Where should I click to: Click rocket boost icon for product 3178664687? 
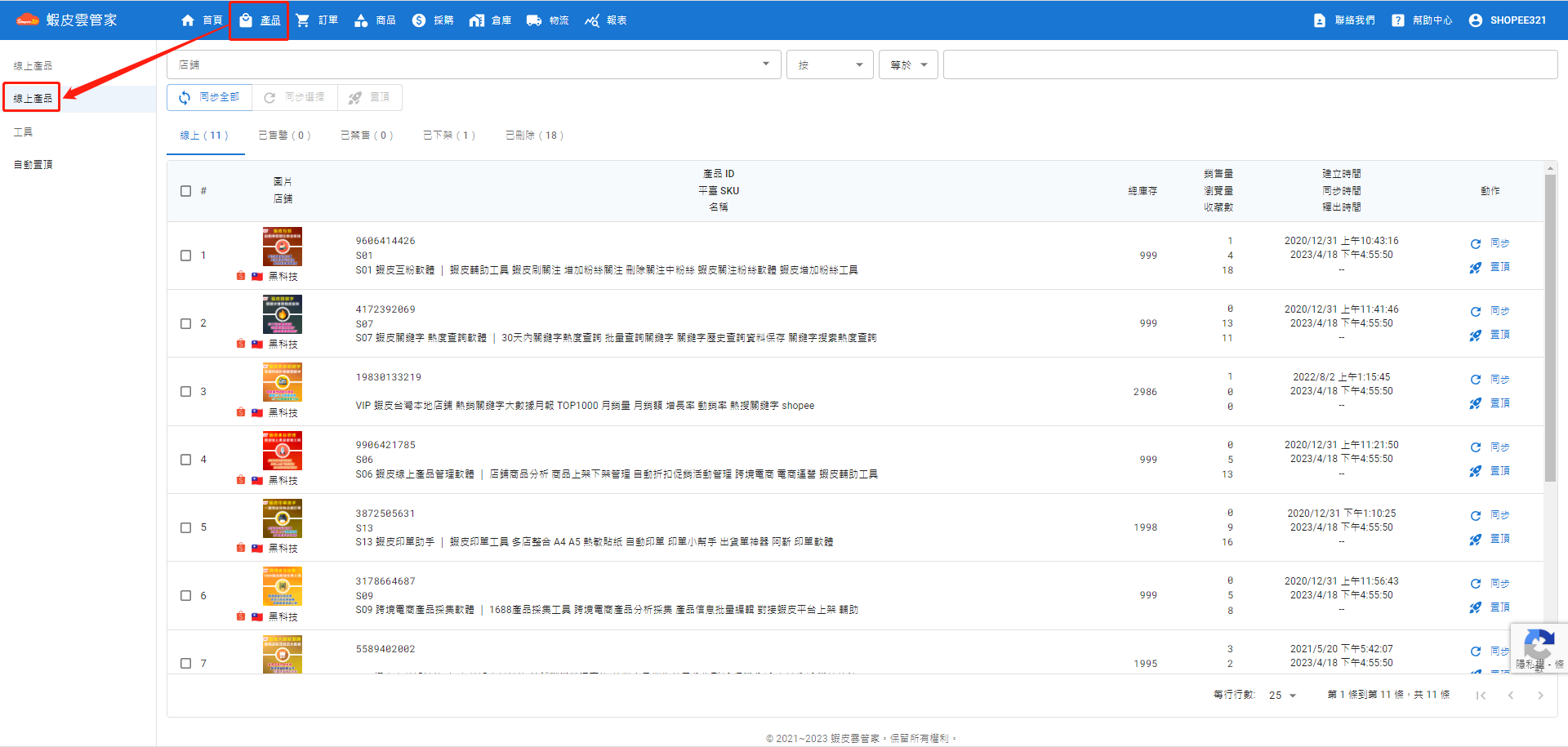[x=1476, y=607]
